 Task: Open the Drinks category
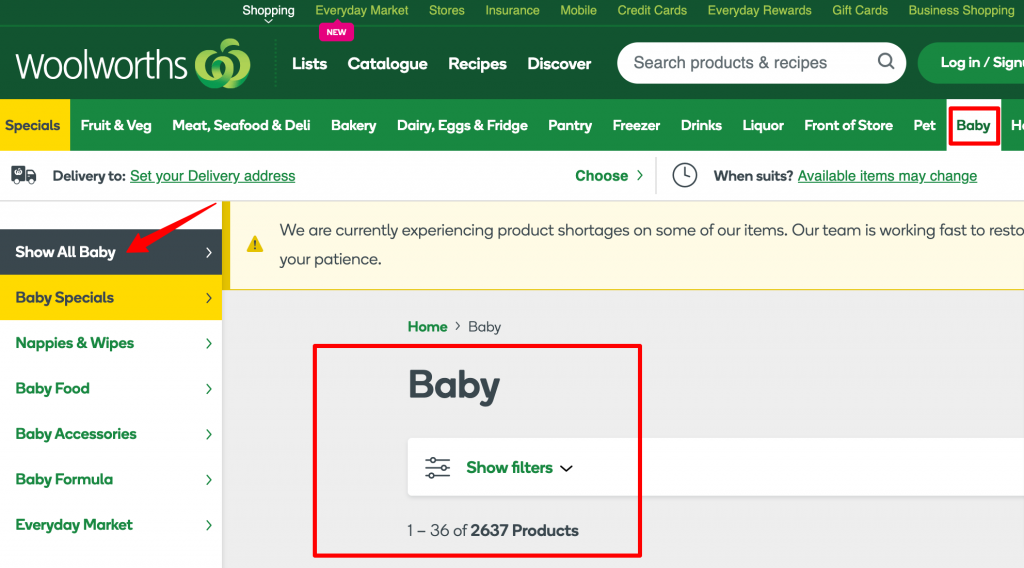click(701, 125)
